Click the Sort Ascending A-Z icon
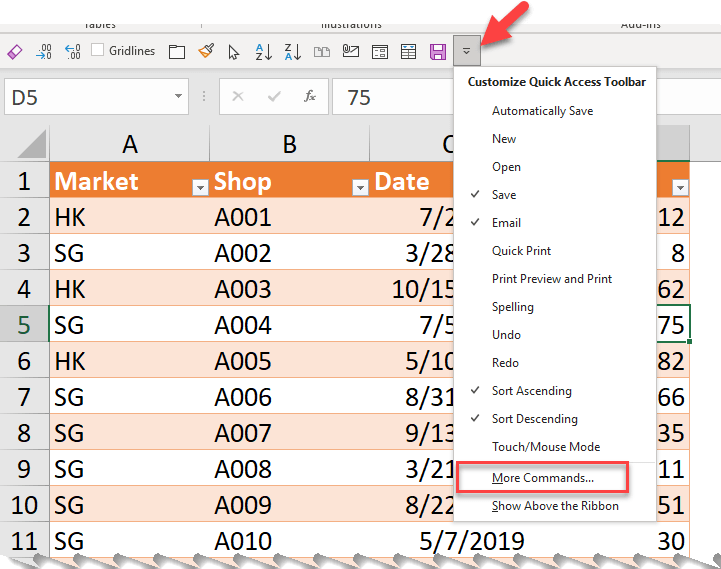The width and height of the screenshot is (721, 569). pos(264,51)
